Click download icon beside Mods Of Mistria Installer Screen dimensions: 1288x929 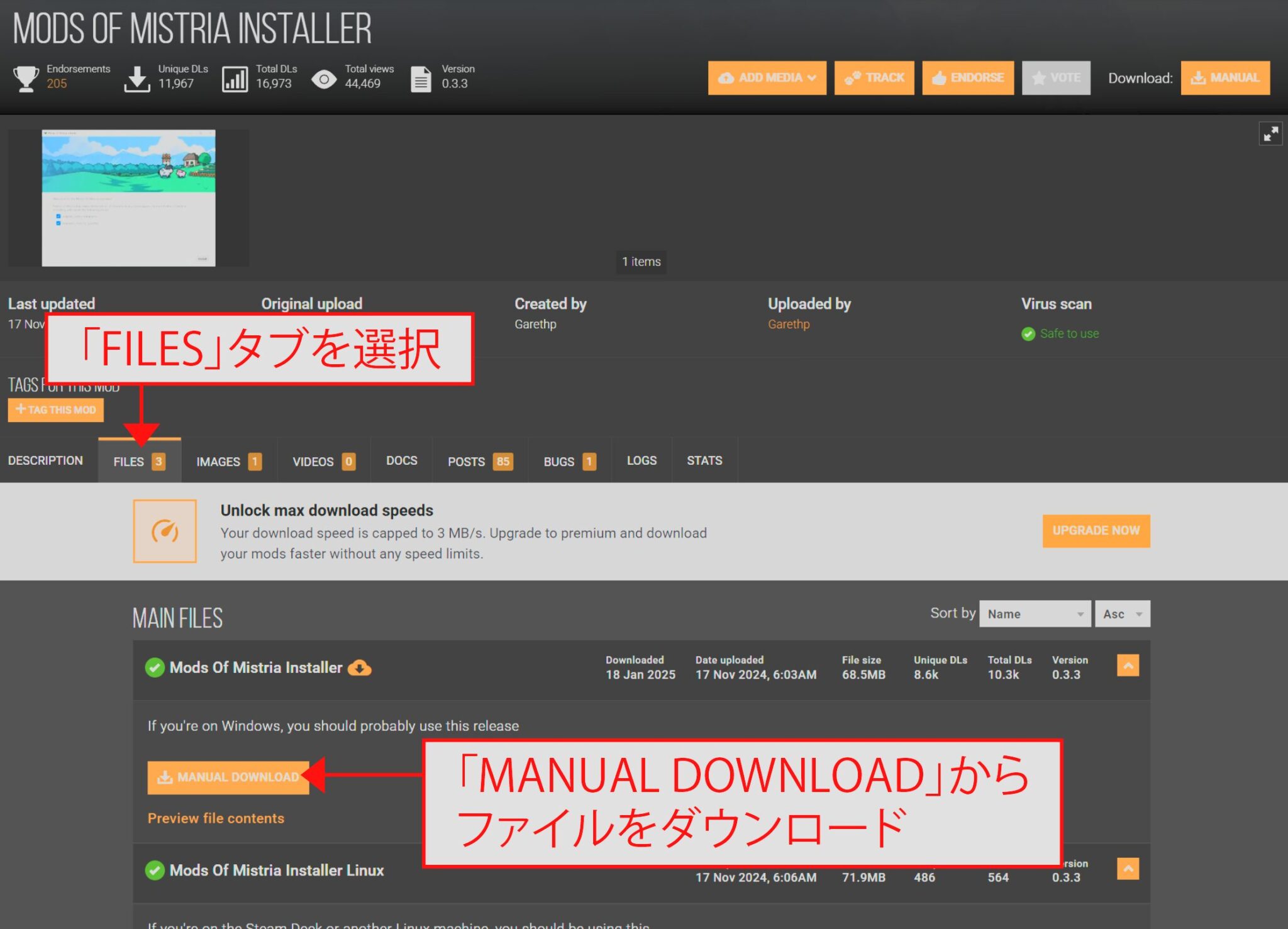tap(360, 668)
